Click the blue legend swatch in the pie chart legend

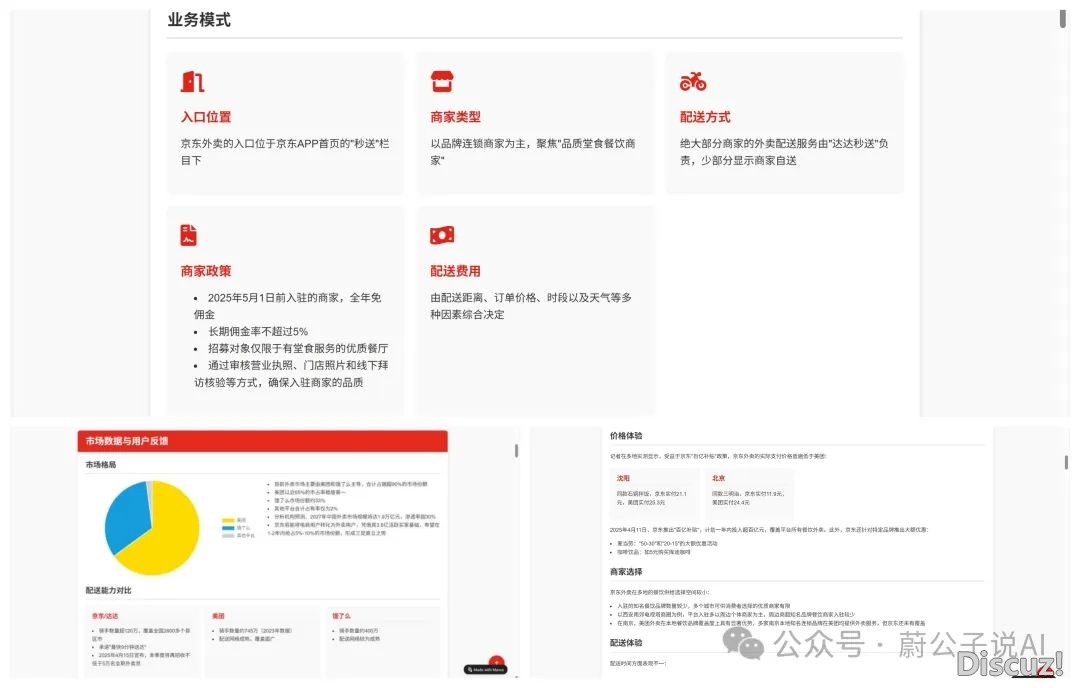click(x=228, y=528)
